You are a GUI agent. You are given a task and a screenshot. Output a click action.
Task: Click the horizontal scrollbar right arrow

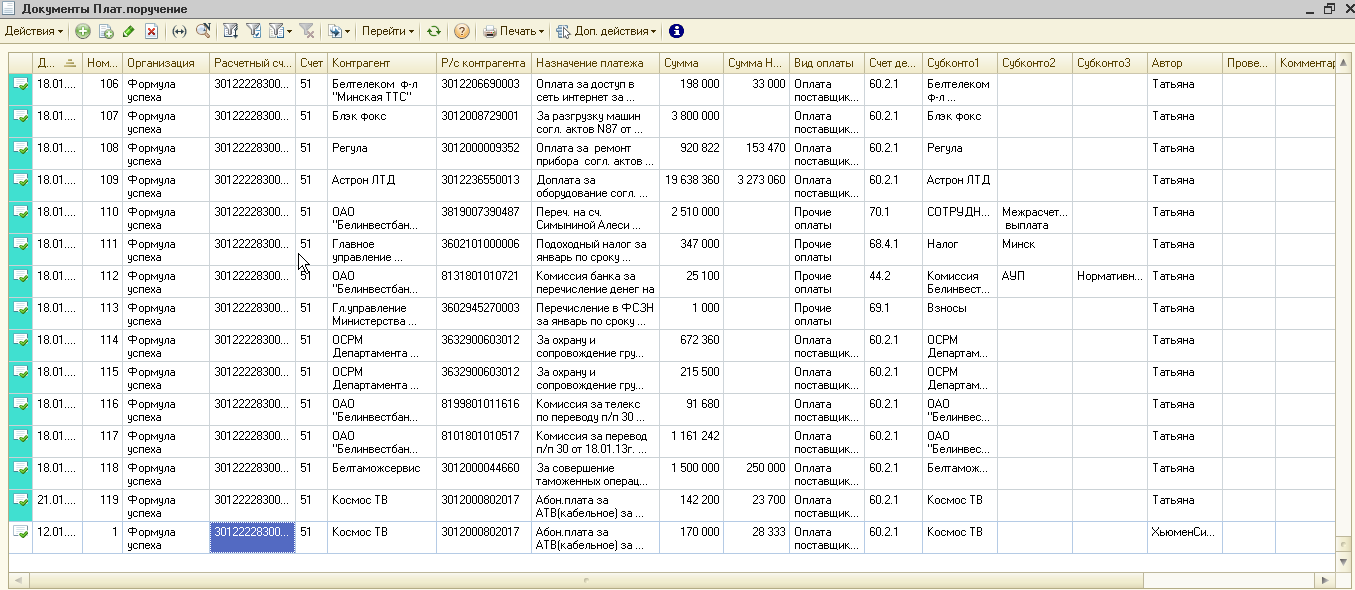tap(1325, 580)
